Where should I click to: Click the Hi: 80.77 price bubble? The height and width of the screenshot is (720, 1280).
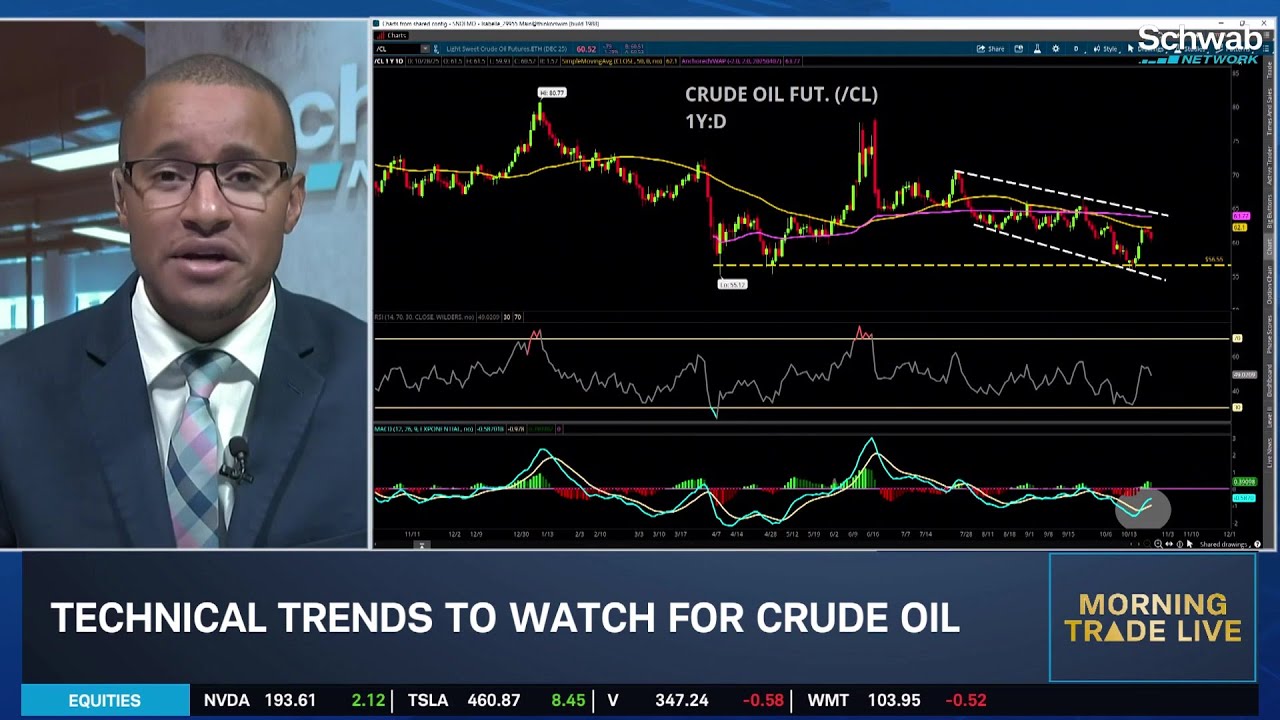[x=552, y=93]
